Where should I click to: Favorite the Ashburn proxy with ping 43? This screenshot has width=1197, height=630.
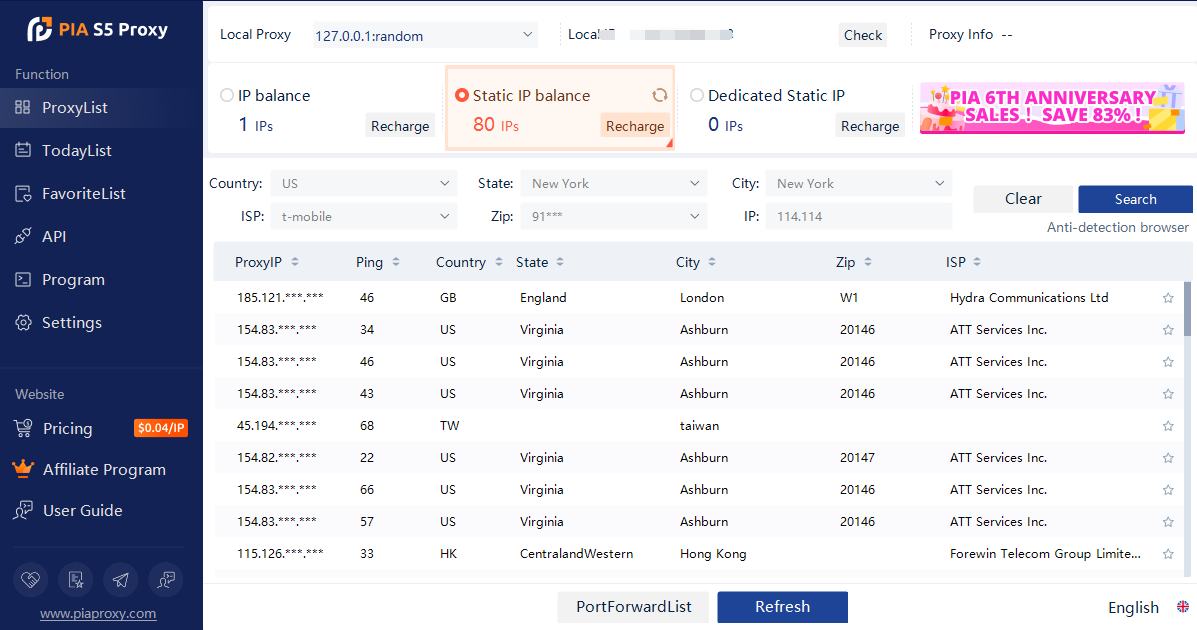[1168, 394]
